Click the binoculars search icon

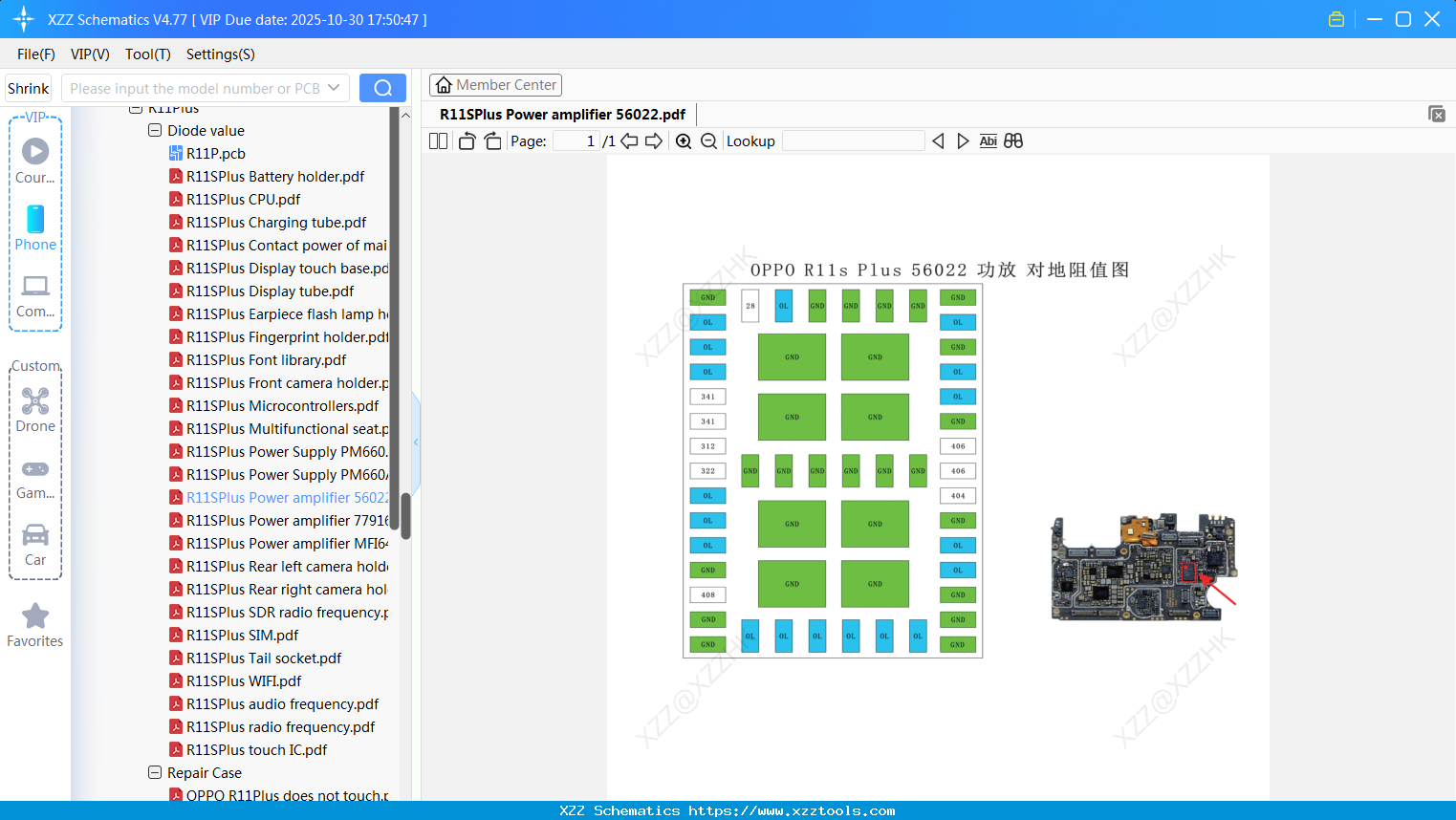click(x=1013, y=141)
